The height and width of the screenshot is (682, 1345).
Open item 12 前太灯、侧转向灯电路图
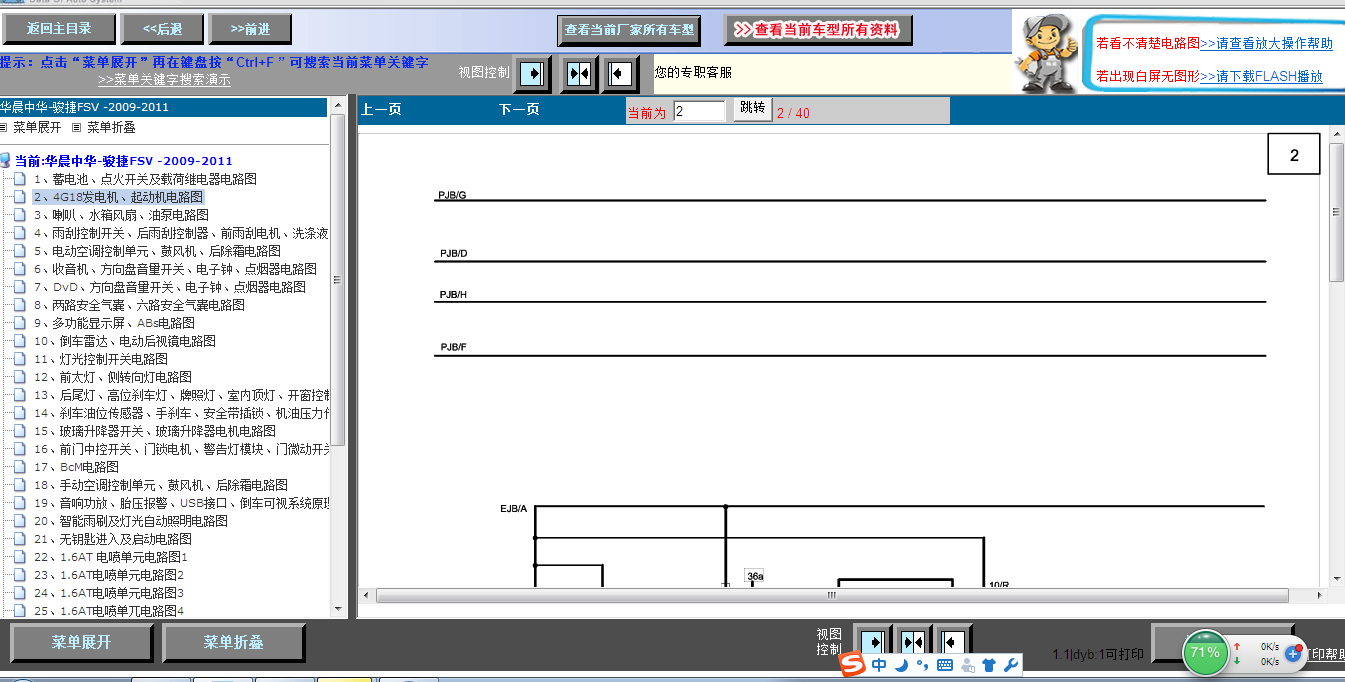(x=112, y=377)
